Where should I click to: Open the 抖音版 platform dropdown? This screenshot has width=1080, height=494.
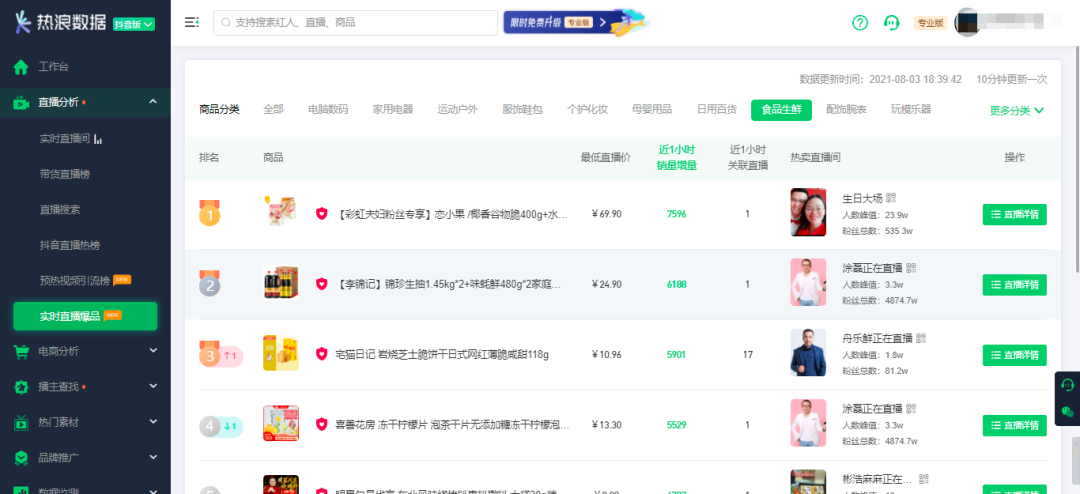tap(134, 24)
